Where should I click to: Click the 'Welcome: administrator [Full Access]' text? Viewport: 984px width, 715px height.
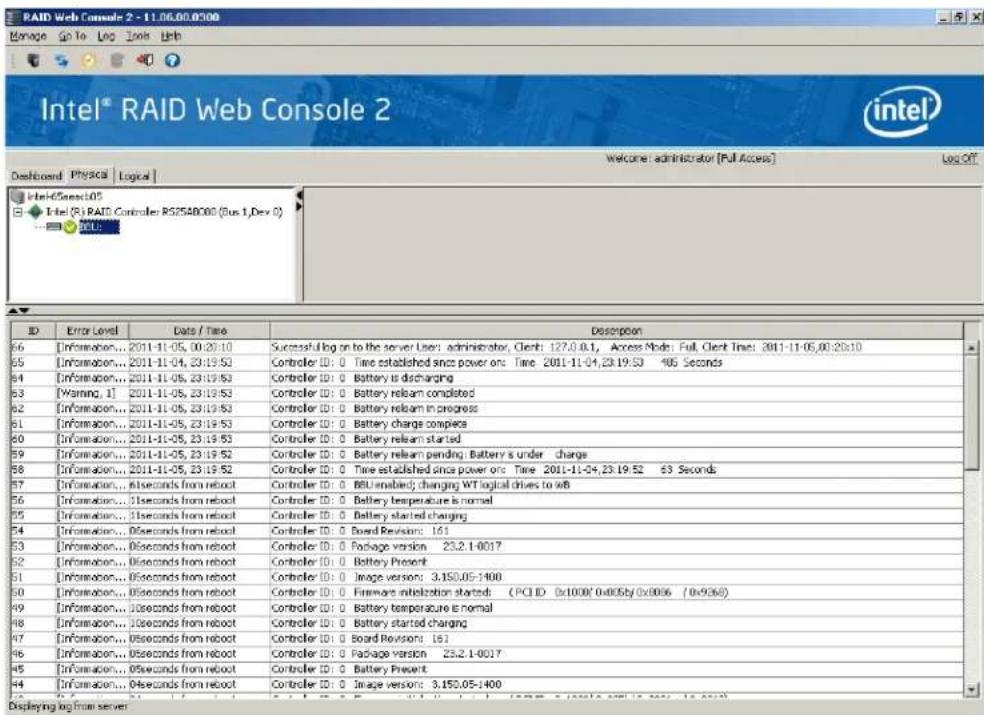point(690,158)
